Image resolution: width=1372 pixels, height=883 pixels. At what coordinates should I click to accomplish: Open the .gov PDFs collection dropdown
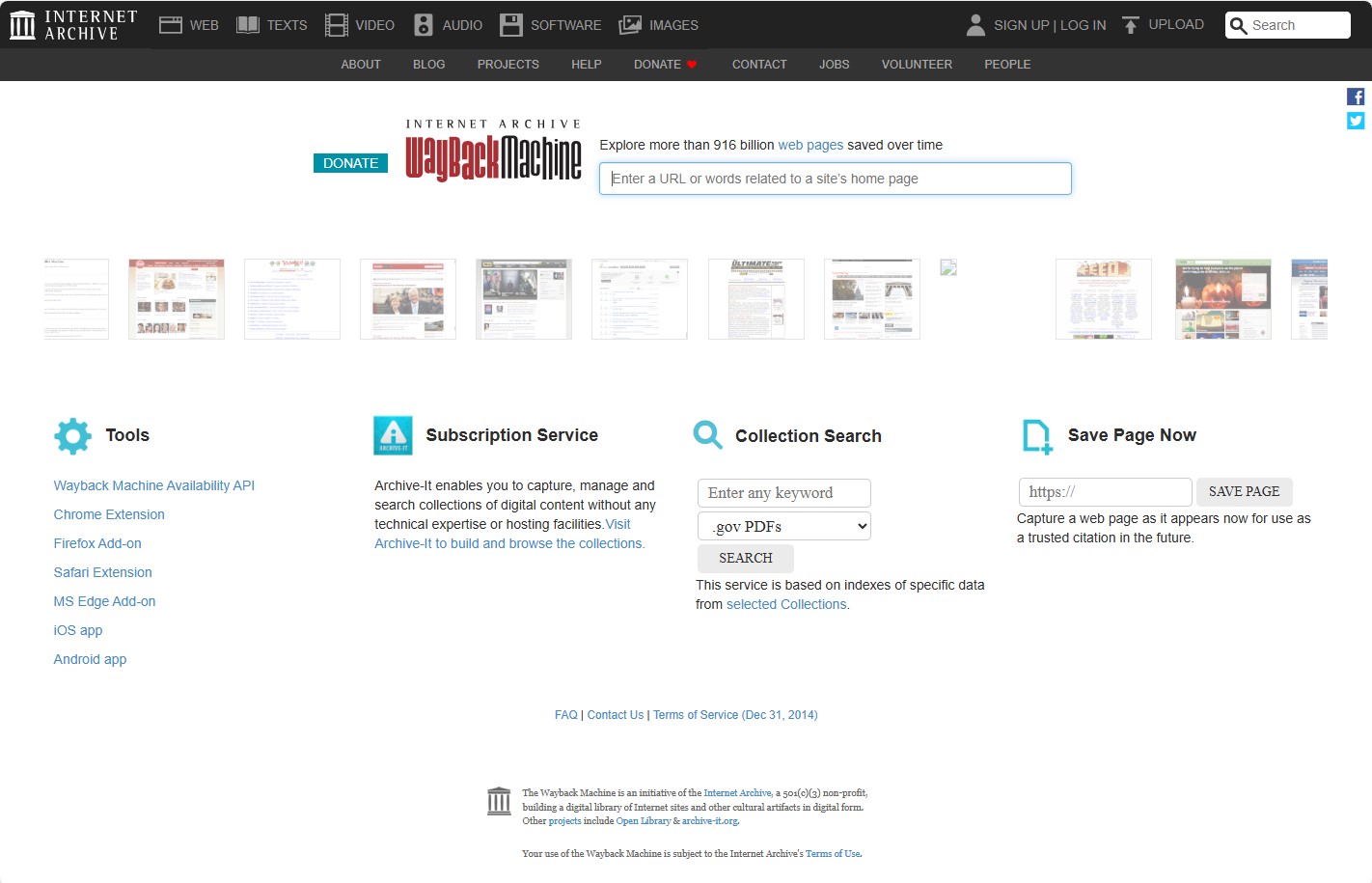[783, 525]
